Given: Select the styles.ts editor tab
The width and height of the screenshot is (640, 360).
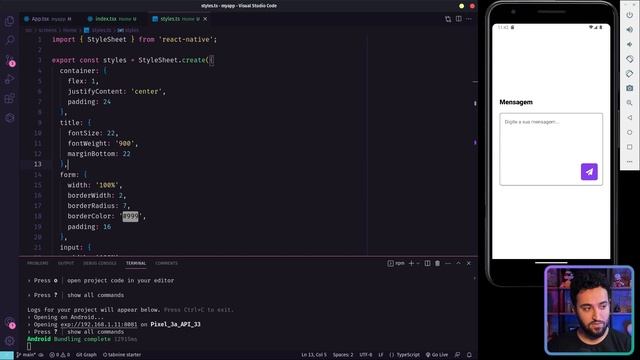Looking at the screenshot, I should pos(180,19).
